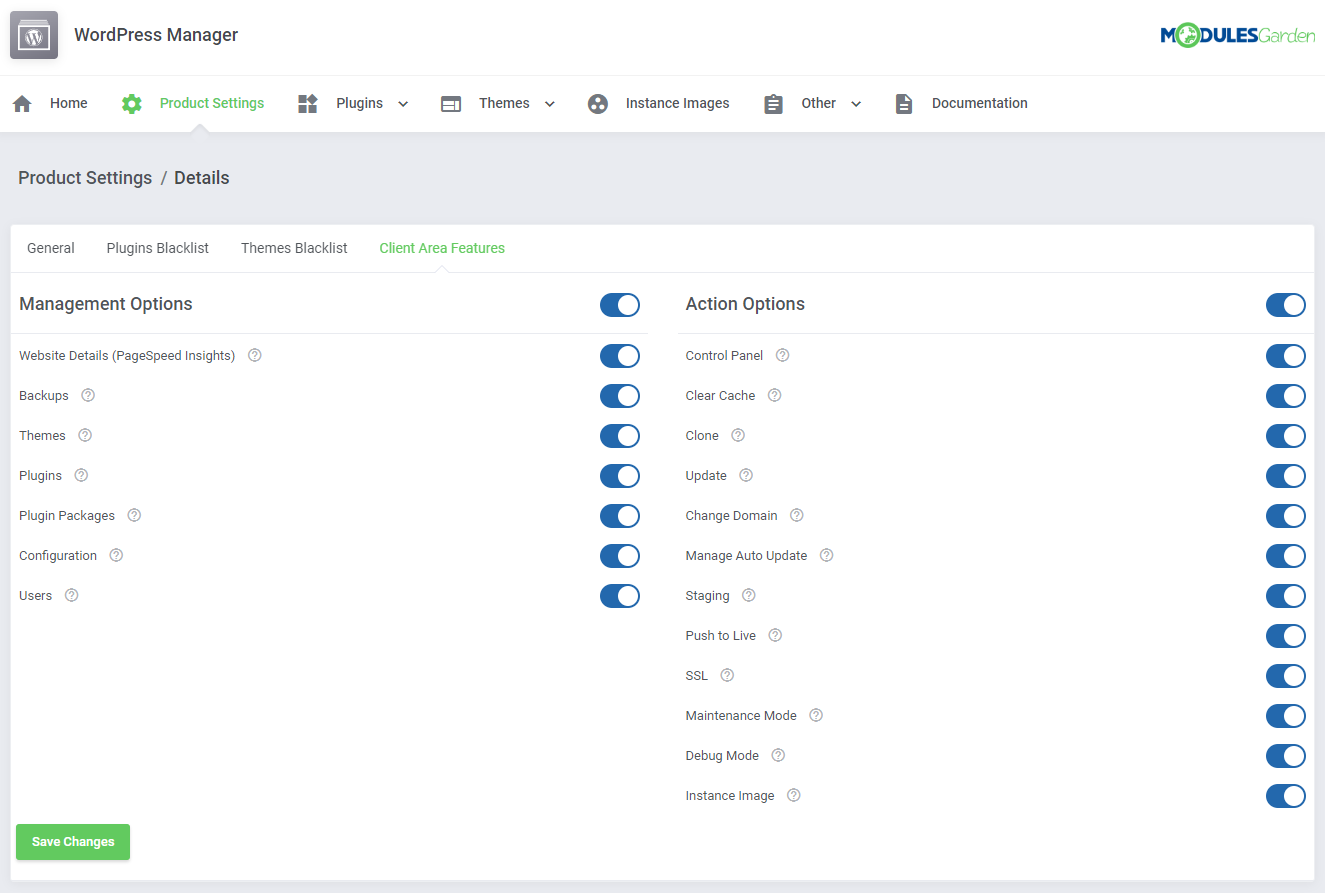
Task: Toggle the Staging switch
Action: pyautogui.click(x=1286, y=596)
